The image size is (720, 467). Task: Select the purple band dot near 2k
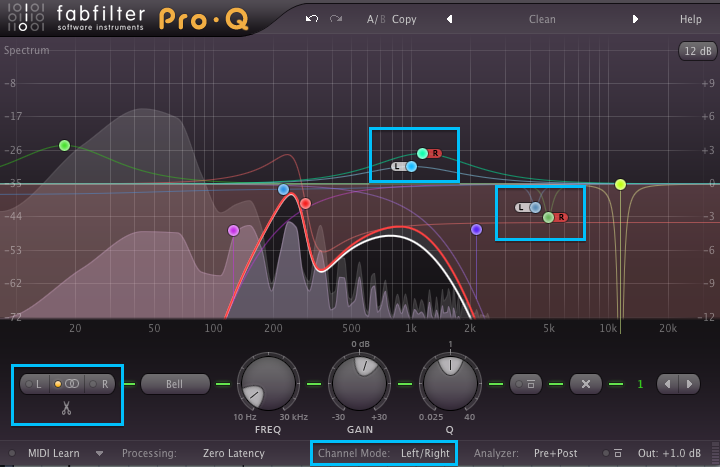(476, 229)
